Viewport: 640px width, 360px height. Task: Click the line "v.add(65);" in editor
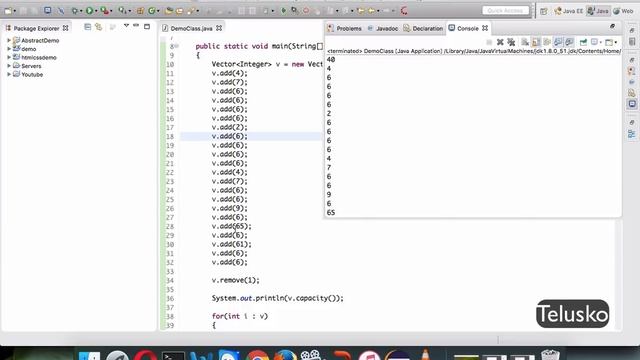point(231,226)
